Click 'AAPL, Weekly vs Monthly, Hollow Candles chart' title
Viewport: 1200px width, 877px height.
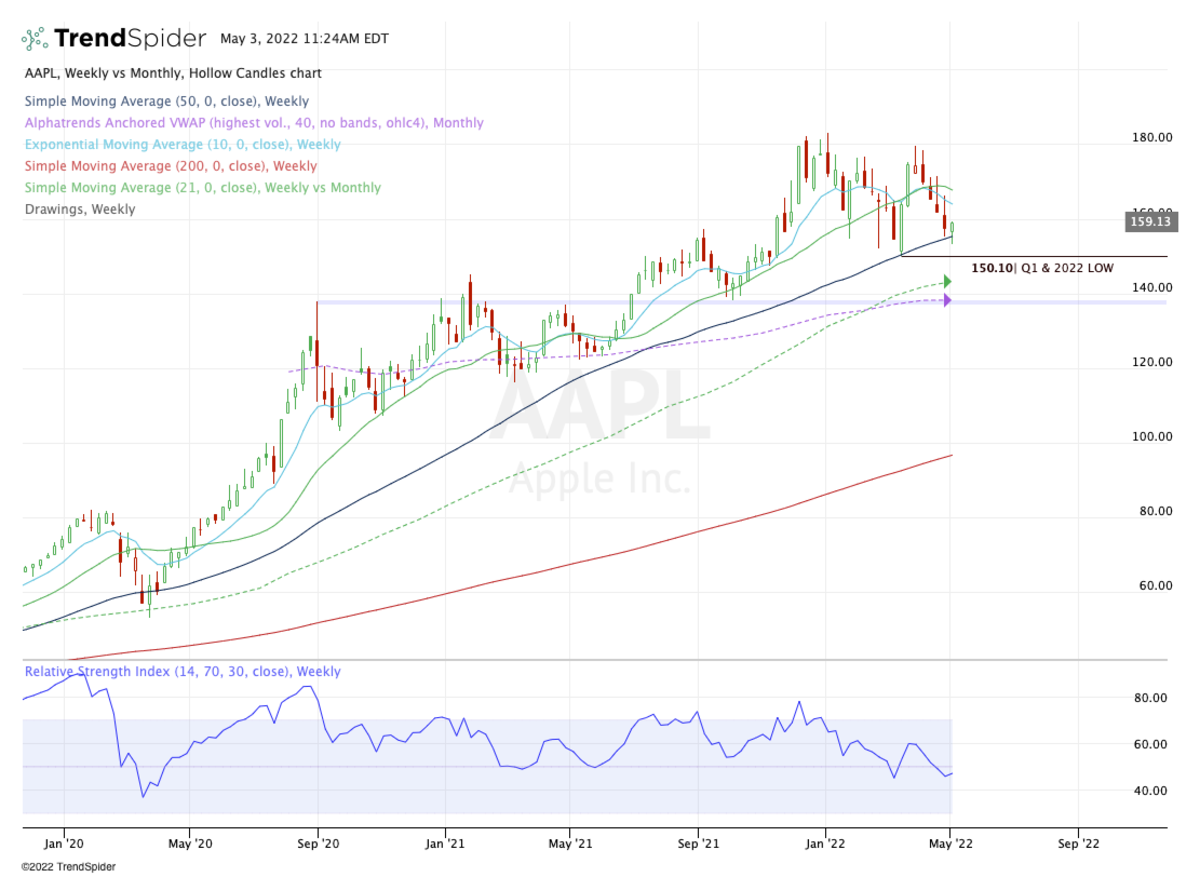[173, 73]
